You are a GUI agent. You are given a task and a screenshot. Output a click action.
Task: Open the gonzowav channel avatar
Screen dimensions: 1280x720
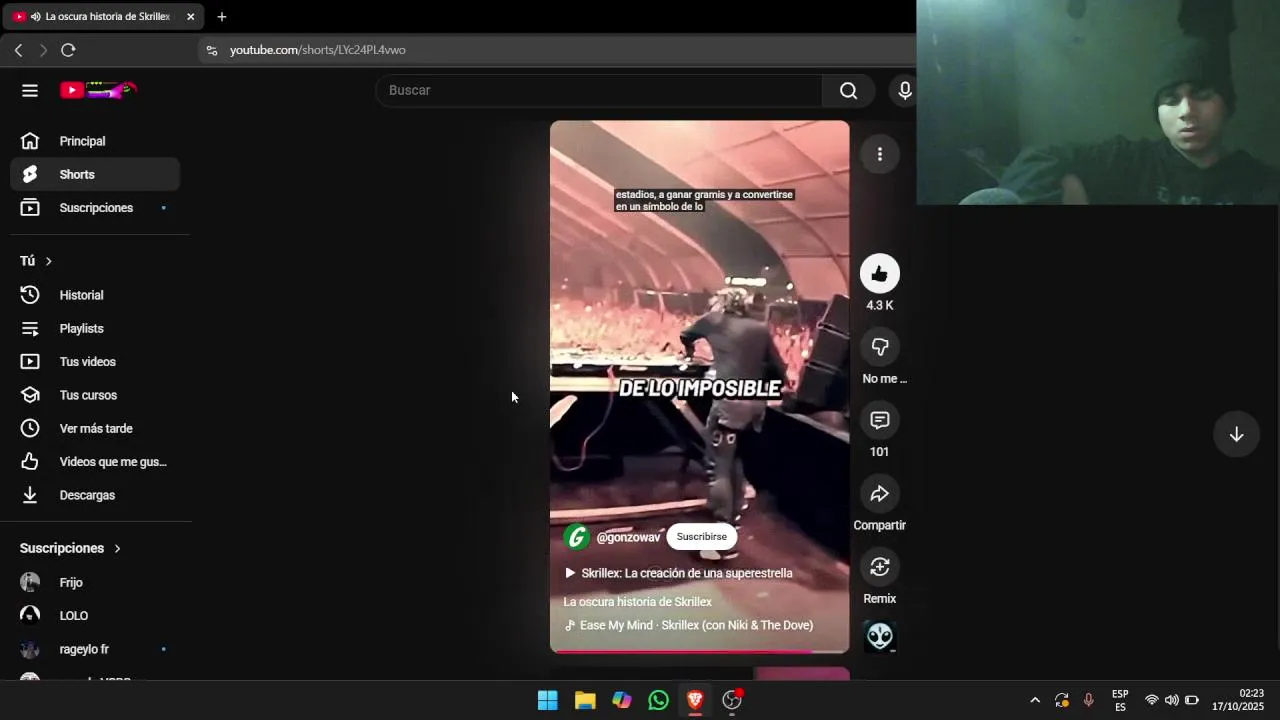pyautogui.click(x=577, y=537)
